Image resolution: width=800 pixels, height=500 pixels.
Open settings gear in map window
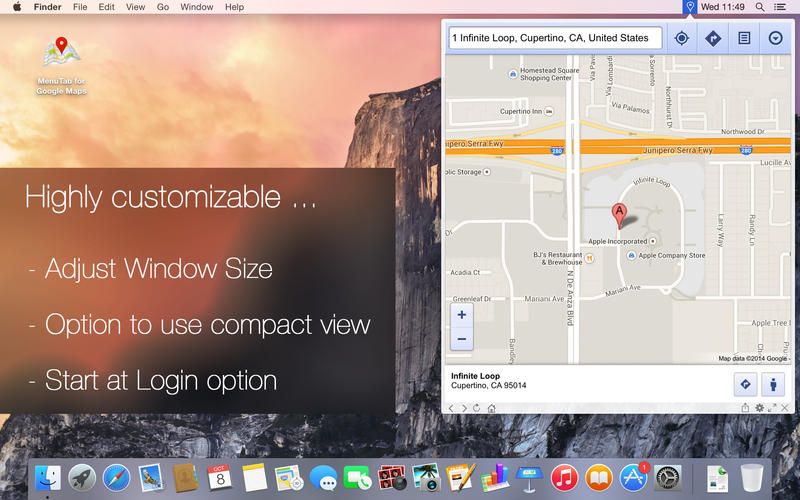(759, 408)
